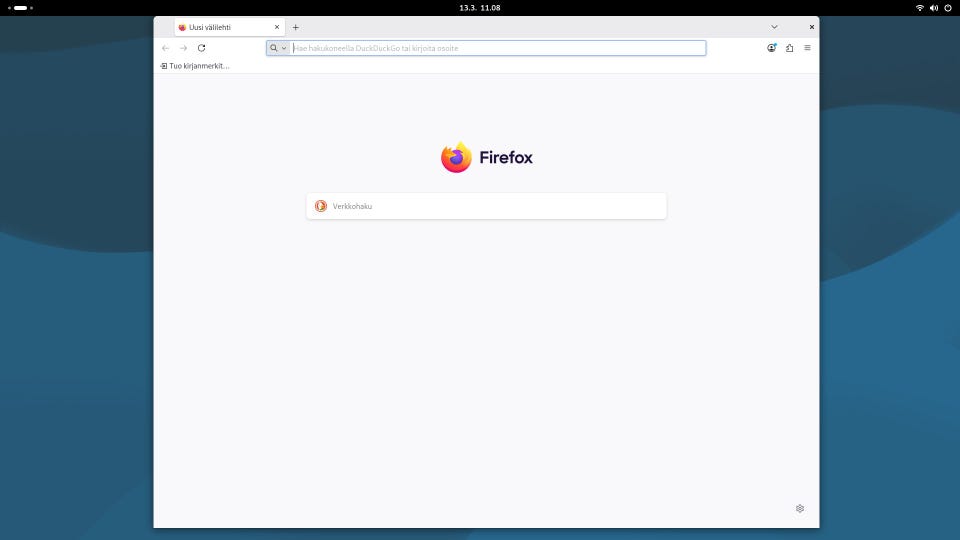Open the clock and calendar in the top bar
Screen dimensions: 960x540
point(480,8)
